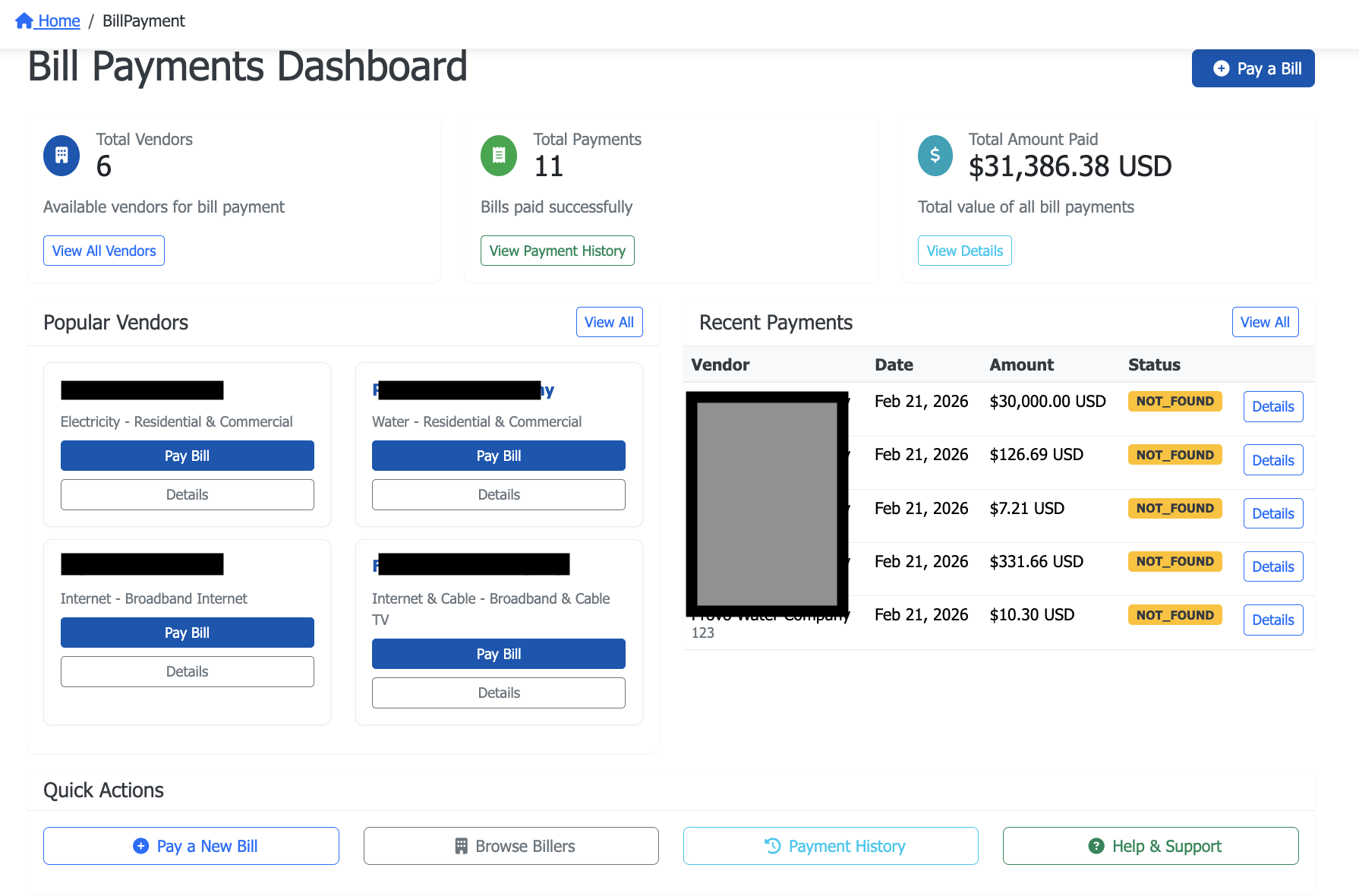
Task: Open View All Vendors
Action: (x=104, y=251)
